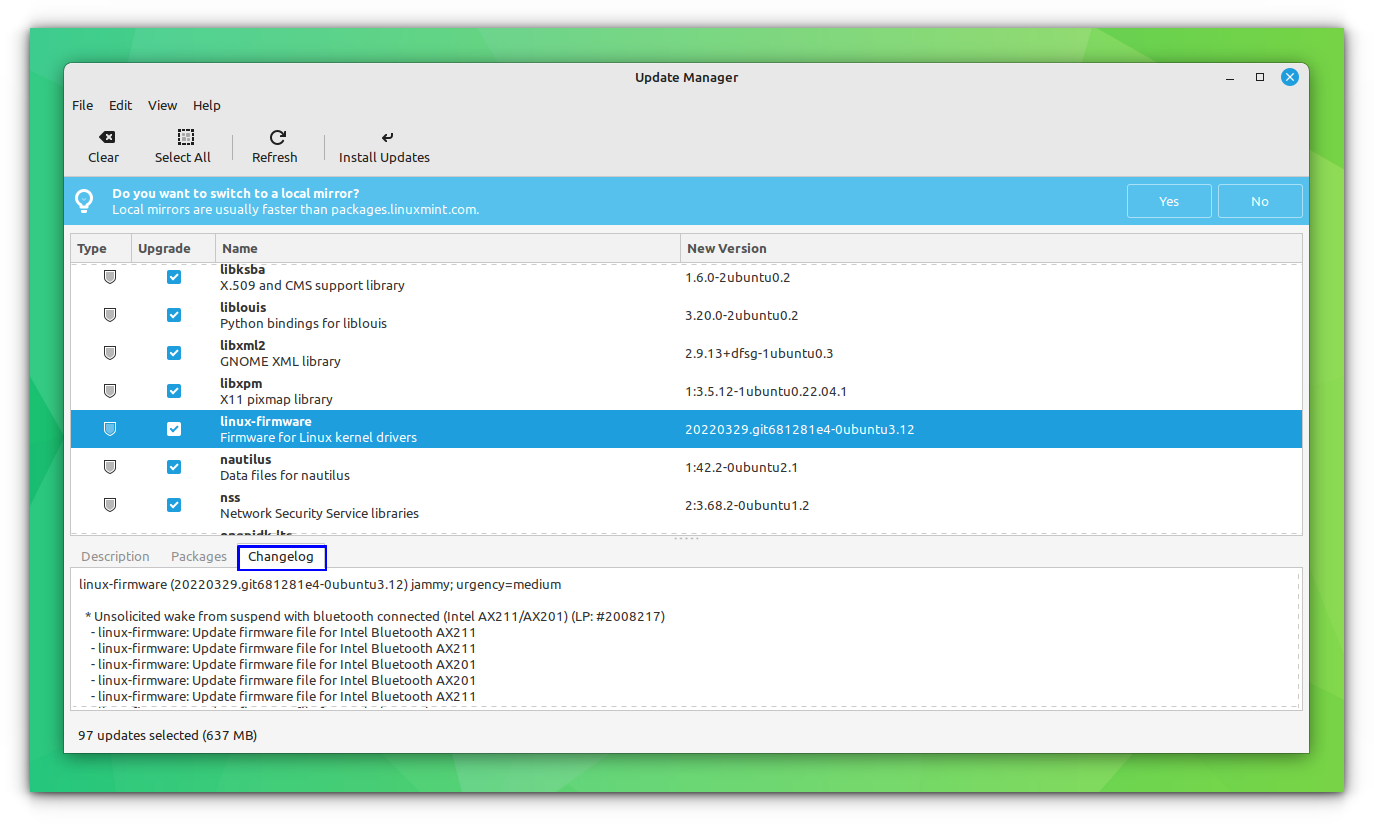Uncheck the linux-firmware upgrade checkbox
This screenshot has height=824, width=1374.
coord(174,428)
